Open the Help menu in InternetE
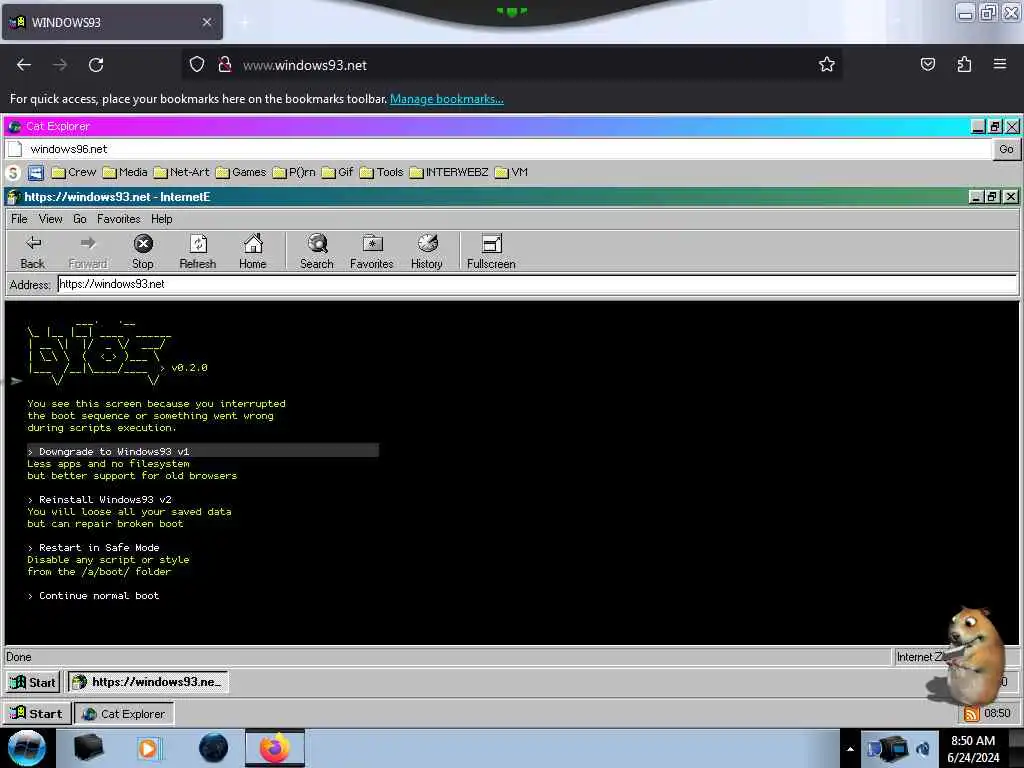Viewport: 1024px width, 768px height. [161, 219]
